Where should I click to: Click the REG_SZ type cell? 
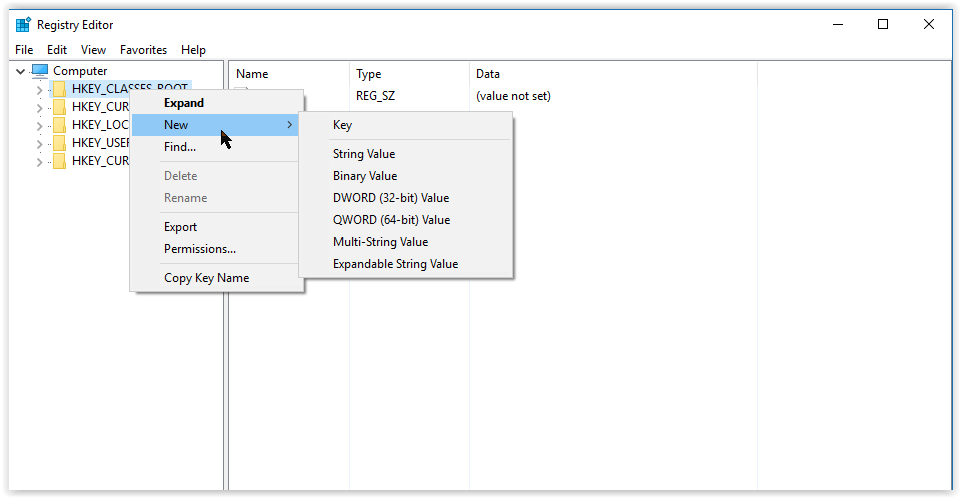(x=376, y=96)
